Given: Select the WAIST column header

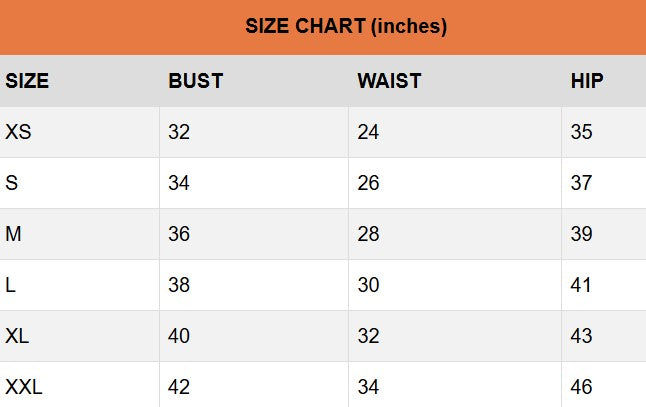Looking at the screenshot, I should click(389, 81).
